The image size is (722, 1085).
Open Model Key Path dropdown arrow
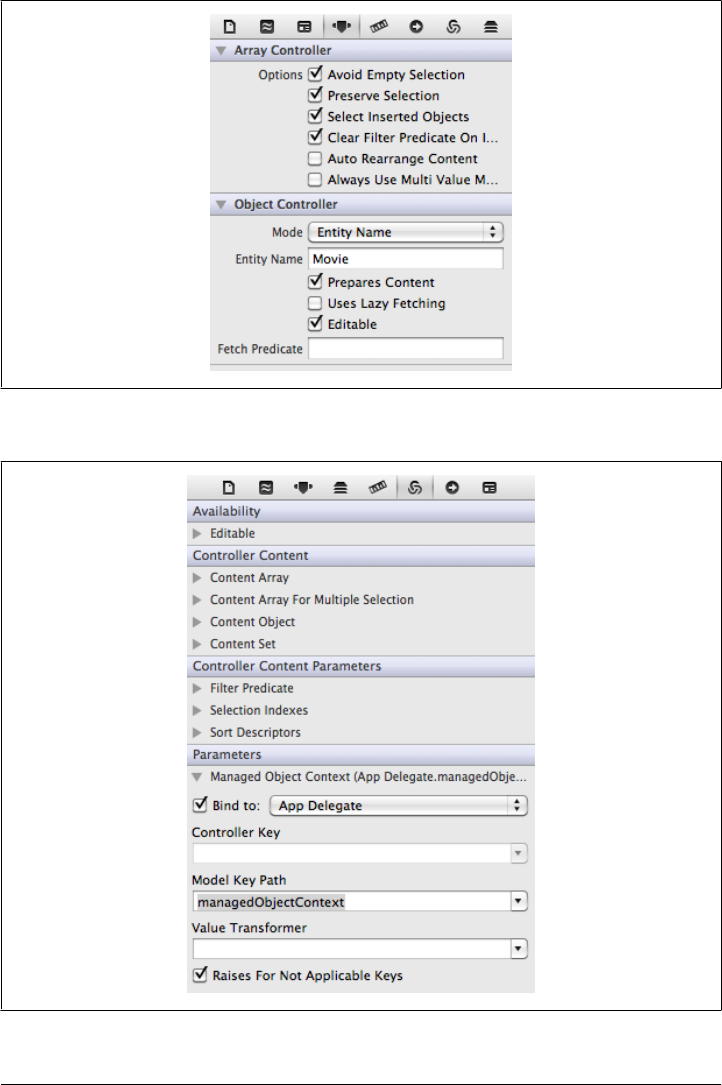click(x=518, y=902)
